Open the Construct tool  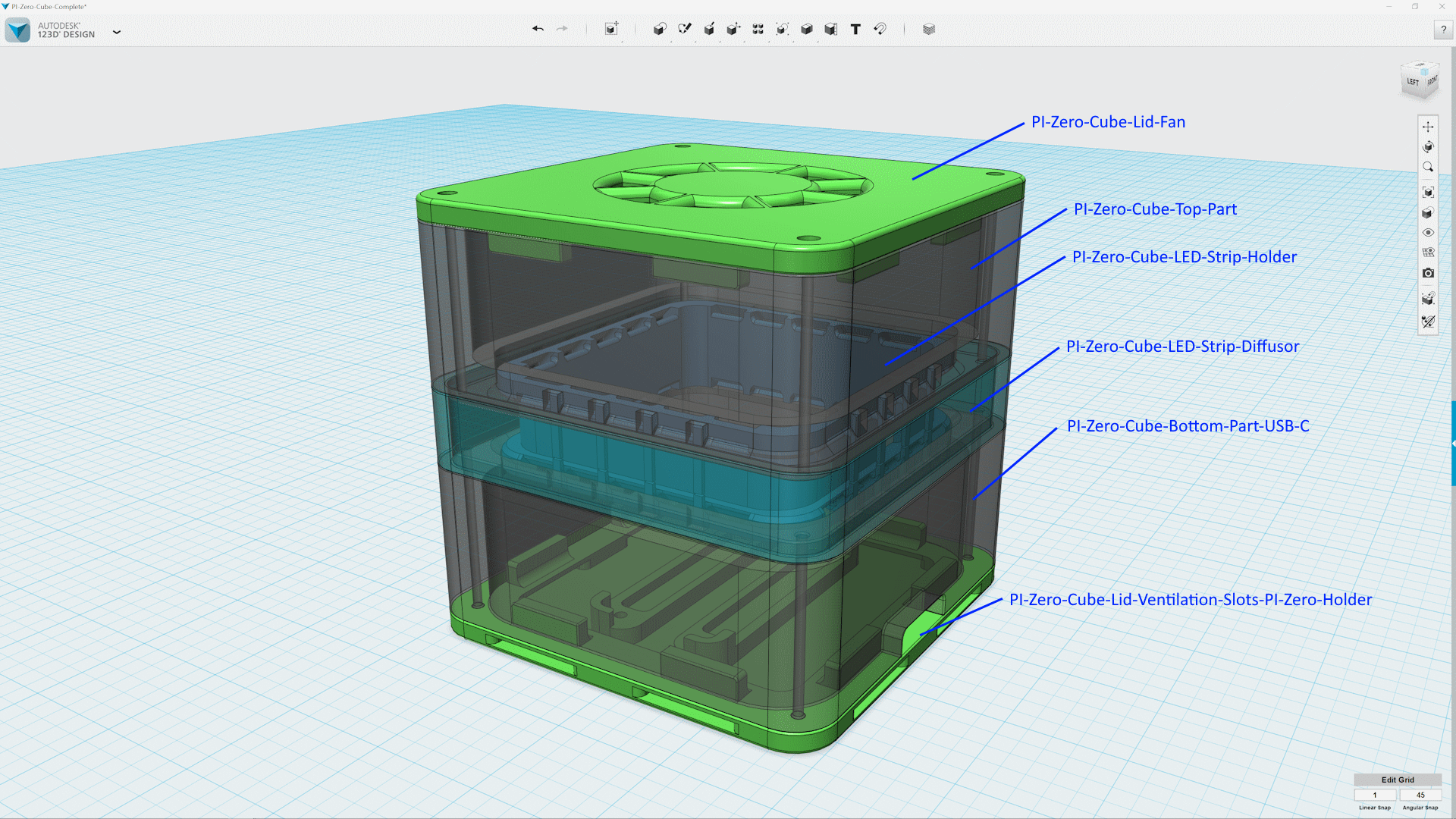709,29
